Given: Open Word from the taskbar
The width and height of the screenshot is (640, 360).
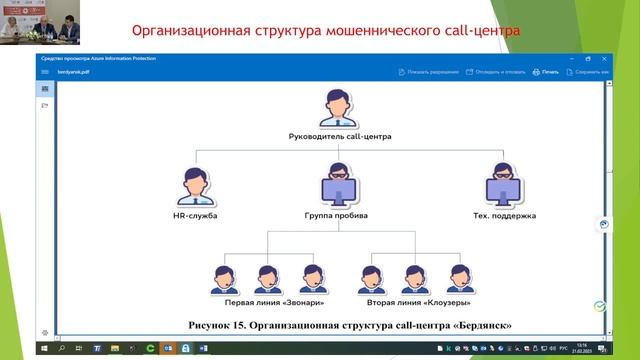Looking at the screenshot, I should tap(204, 348).
